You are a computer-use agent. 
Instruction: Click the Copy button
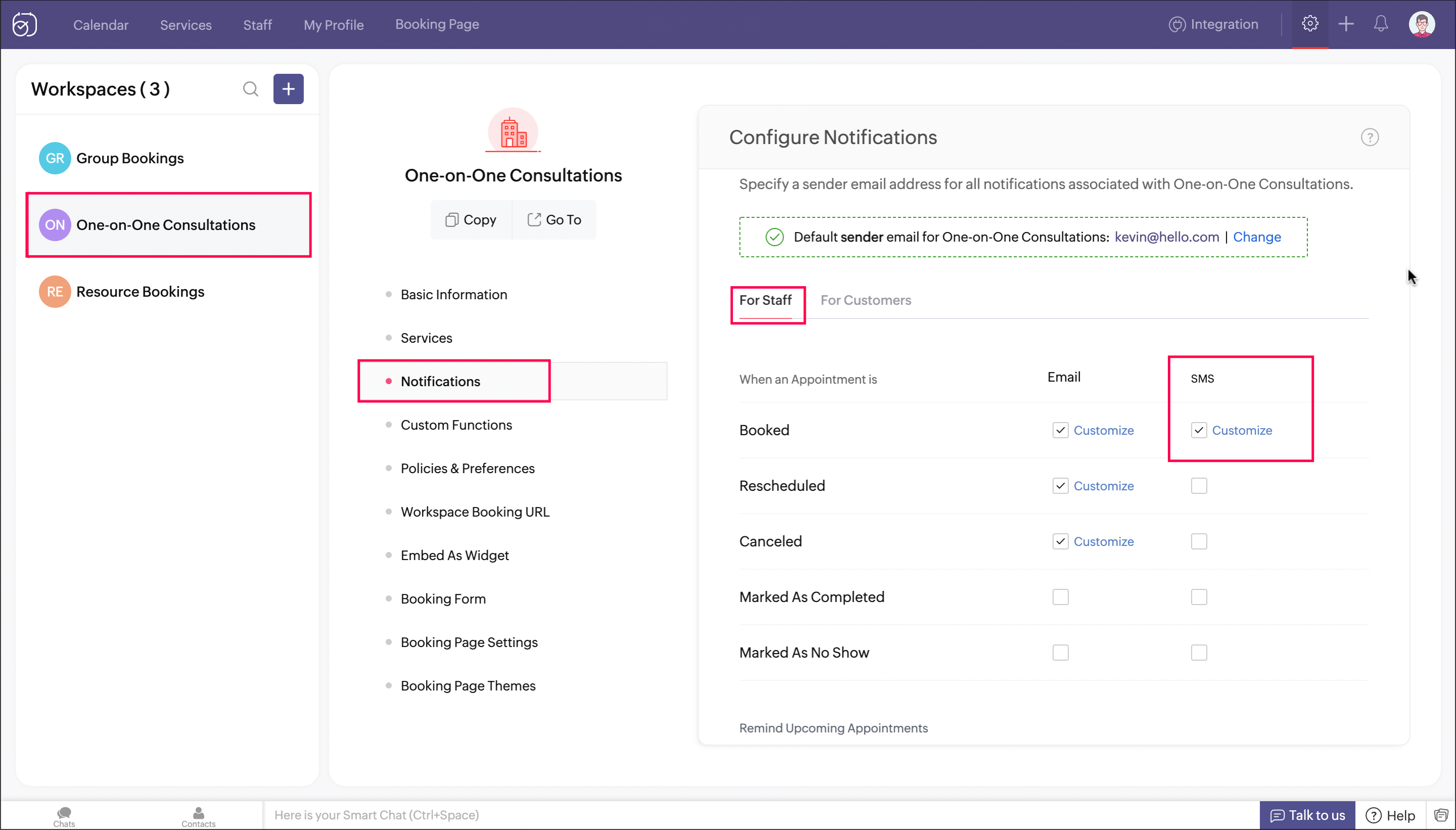(471, 219)
